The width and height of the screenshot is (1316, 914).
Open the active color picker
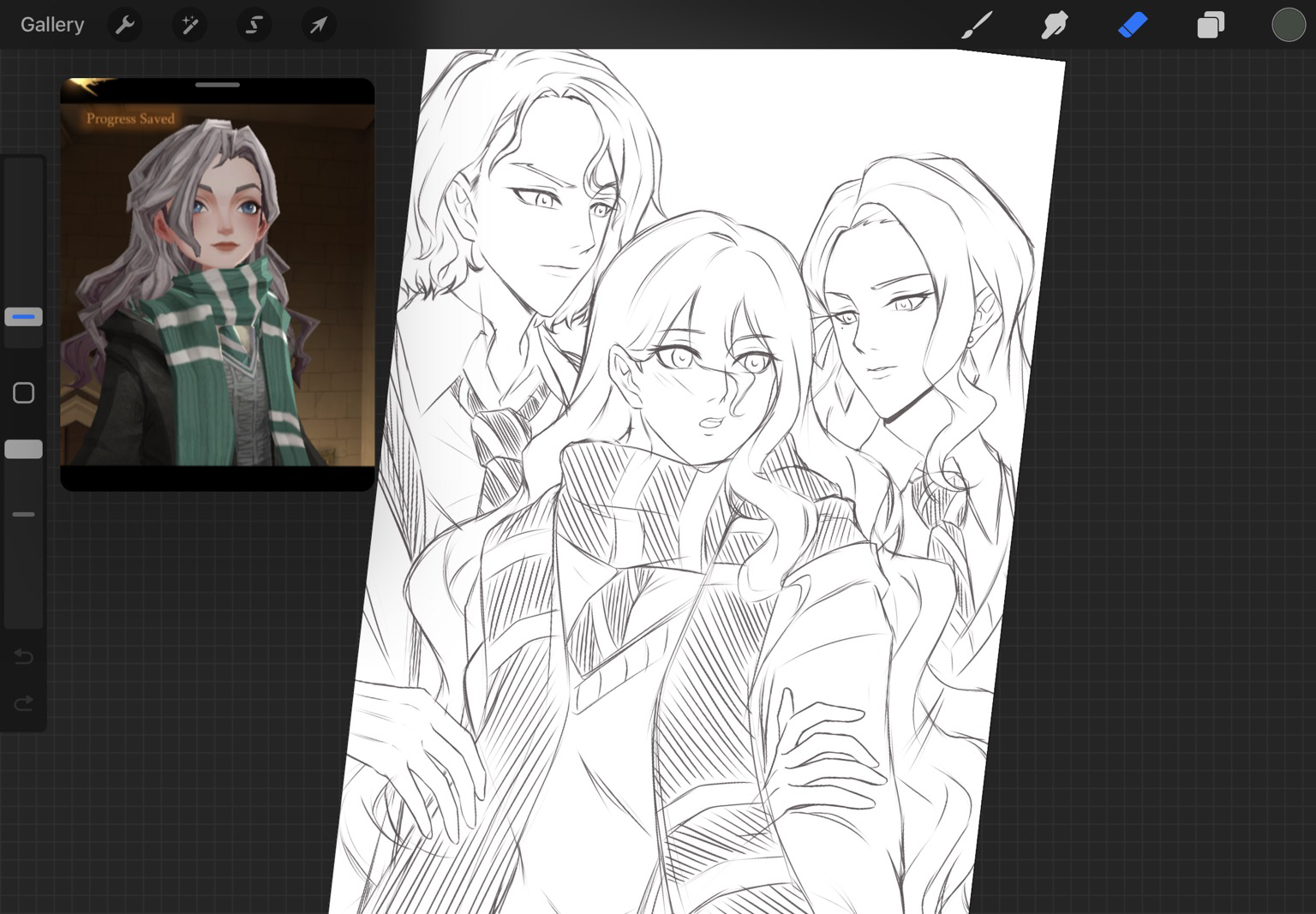(1288, 25)
